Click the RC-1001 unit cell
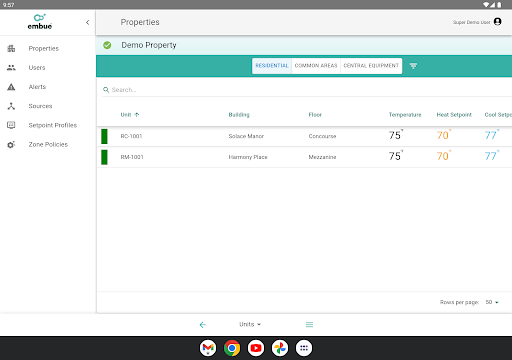Viewport: 512px width, 360px height. pyautogui.click(x=131, y=136)
